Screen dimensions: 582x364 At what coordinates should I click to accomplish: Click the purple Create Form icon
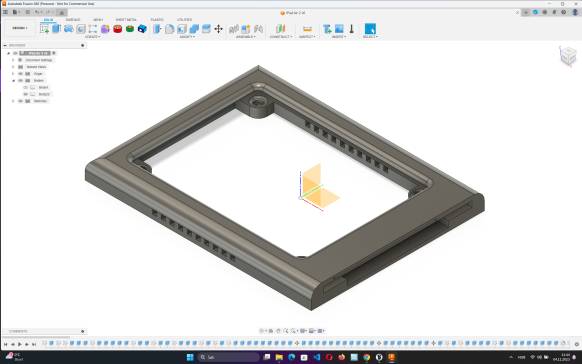105,29
